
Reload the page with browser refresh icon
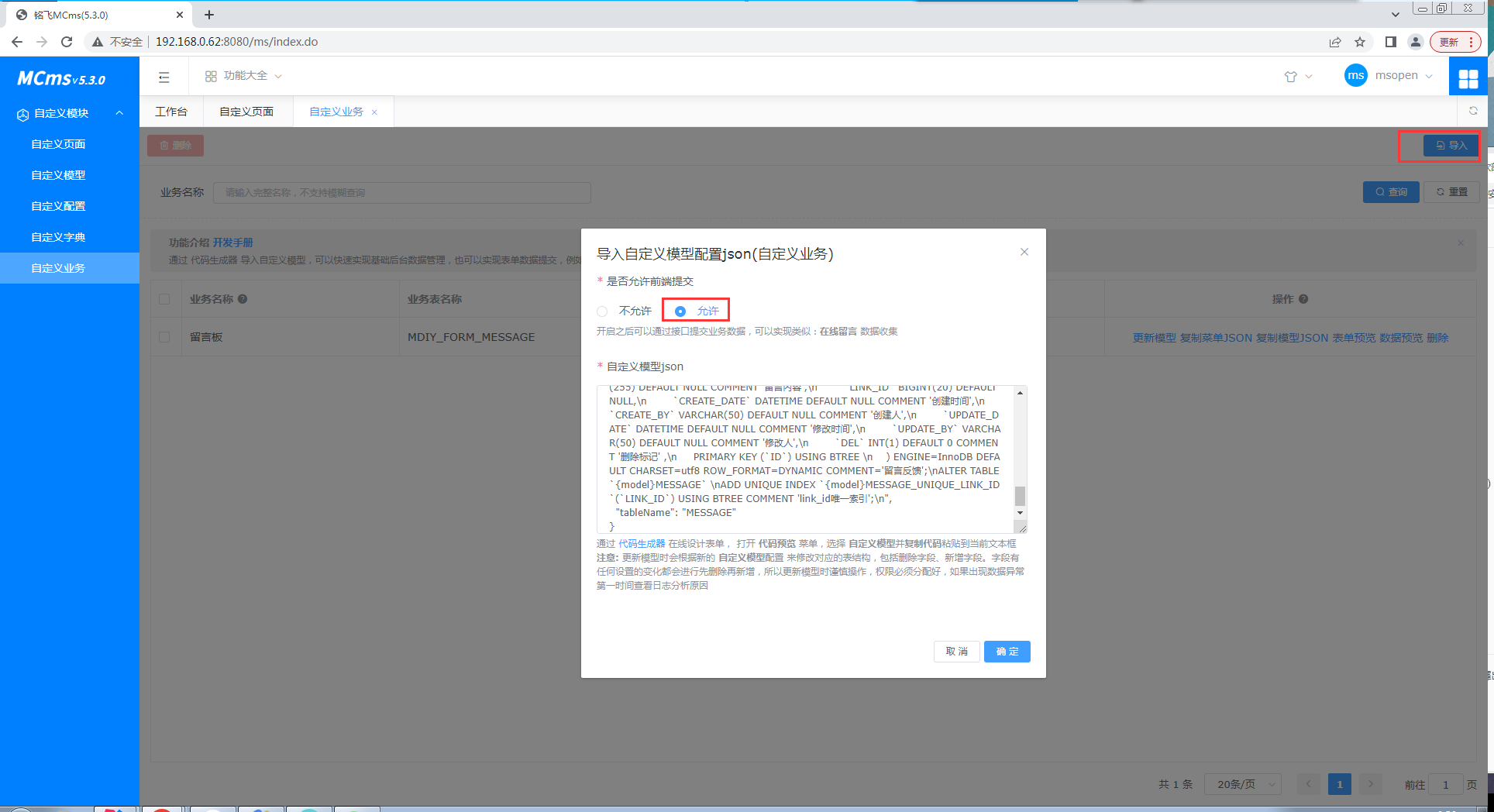coord(67,42)
